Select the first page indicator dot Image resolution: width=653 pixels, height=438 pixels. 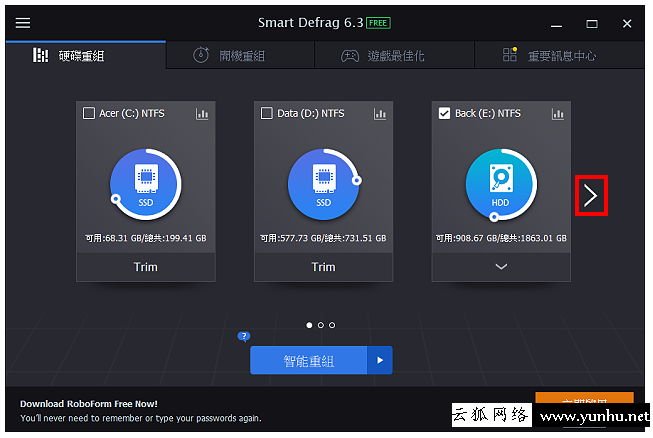click(x=309, y=325)
